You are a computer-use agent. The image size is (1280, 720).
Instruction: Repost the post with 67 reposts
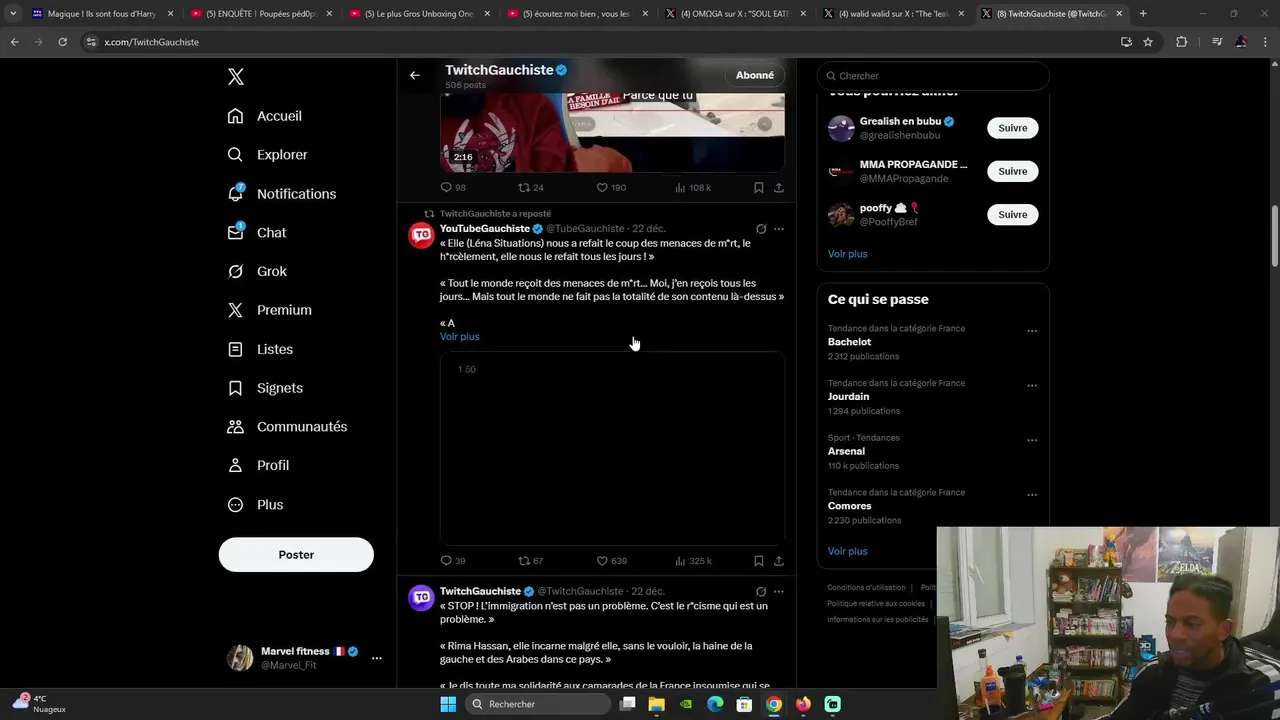tap(523, 561)
